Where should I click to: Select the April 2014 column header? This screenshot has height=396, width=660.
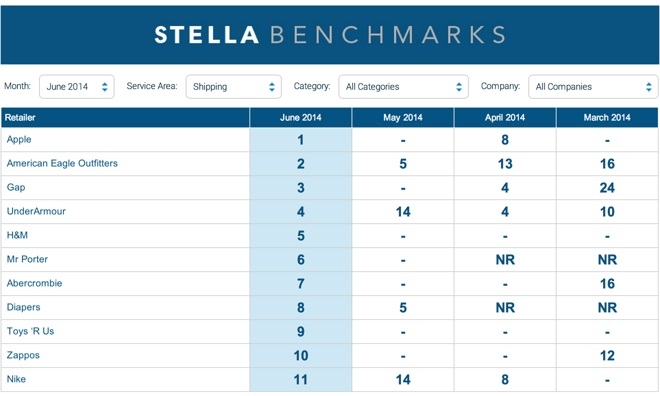(x=505, y=117)
